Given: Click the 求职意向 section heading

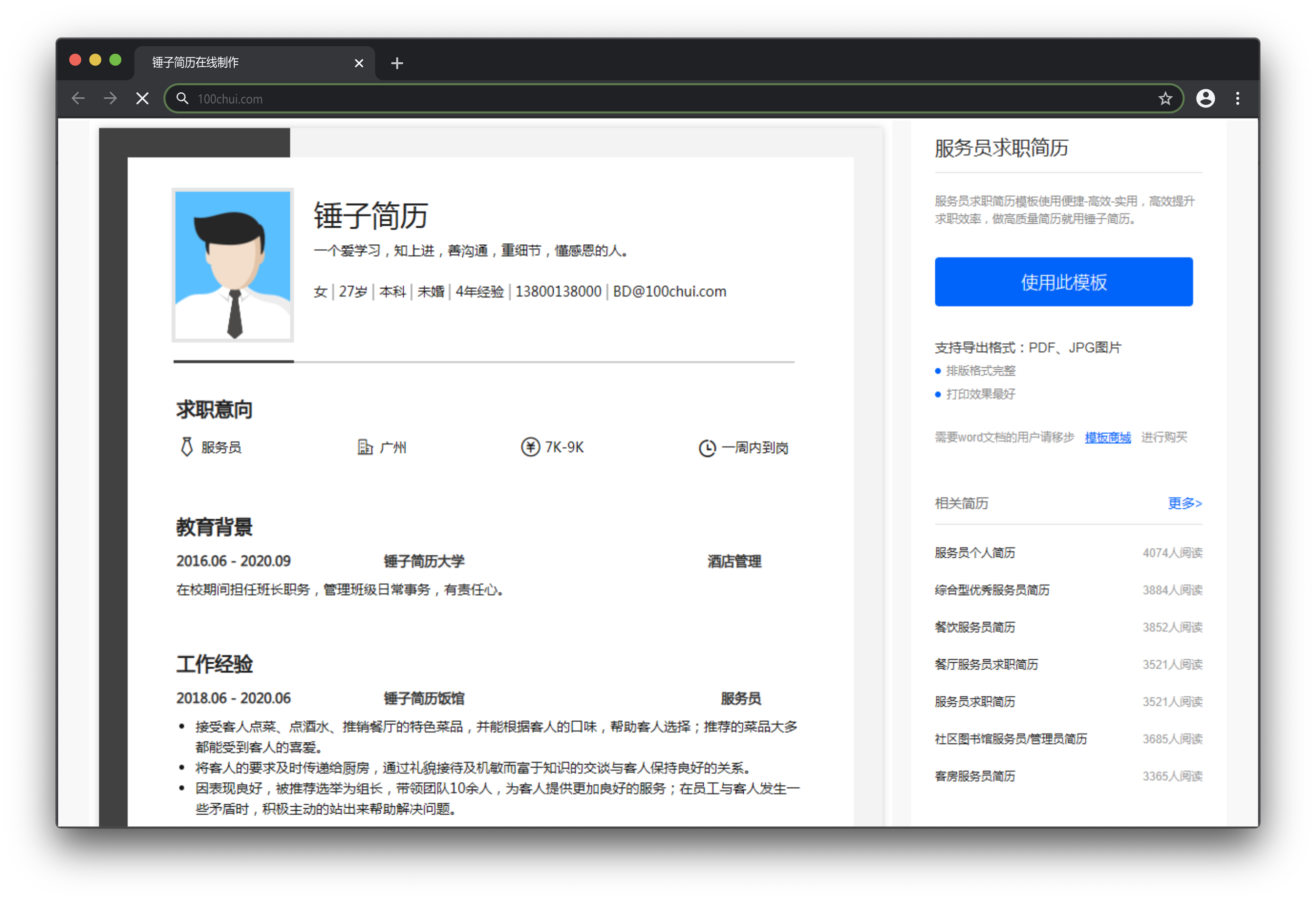Looking at the screenshot, I should [x=214, y=410].
